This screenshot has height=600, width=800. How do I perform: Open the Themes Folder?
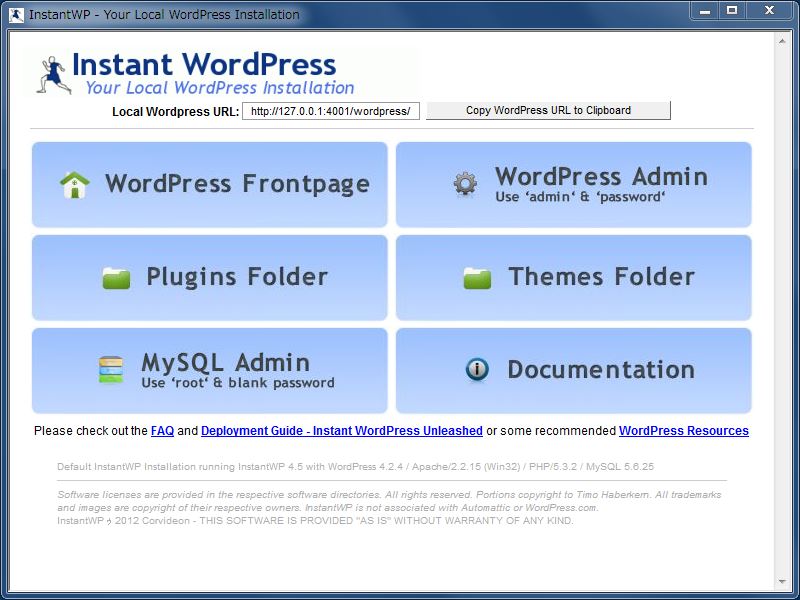pos(573,278)
